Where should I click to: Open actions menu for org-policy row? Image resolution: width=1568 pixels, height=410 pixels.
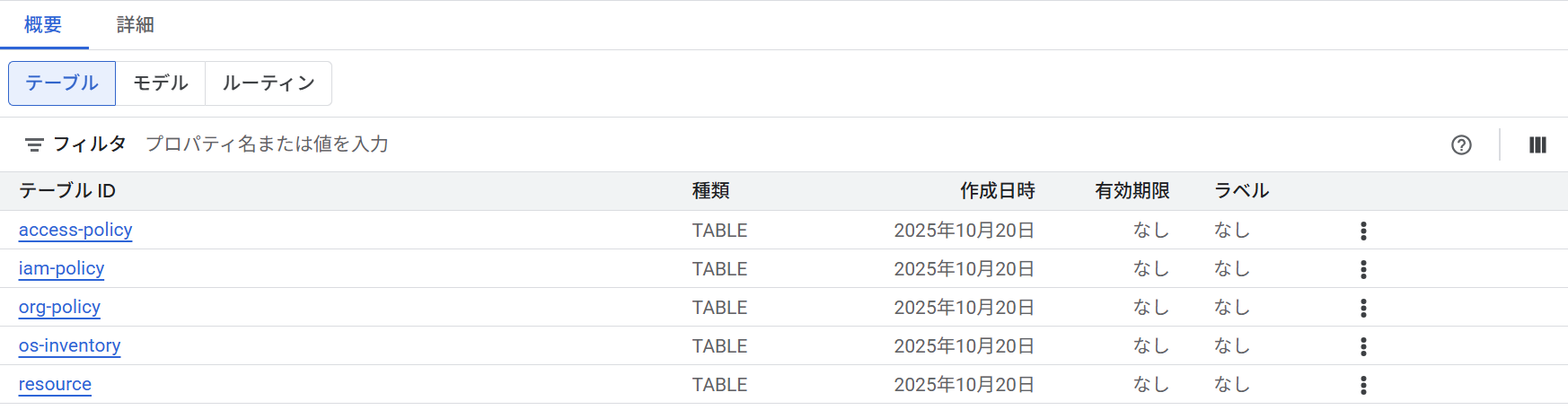[1363, 308]
